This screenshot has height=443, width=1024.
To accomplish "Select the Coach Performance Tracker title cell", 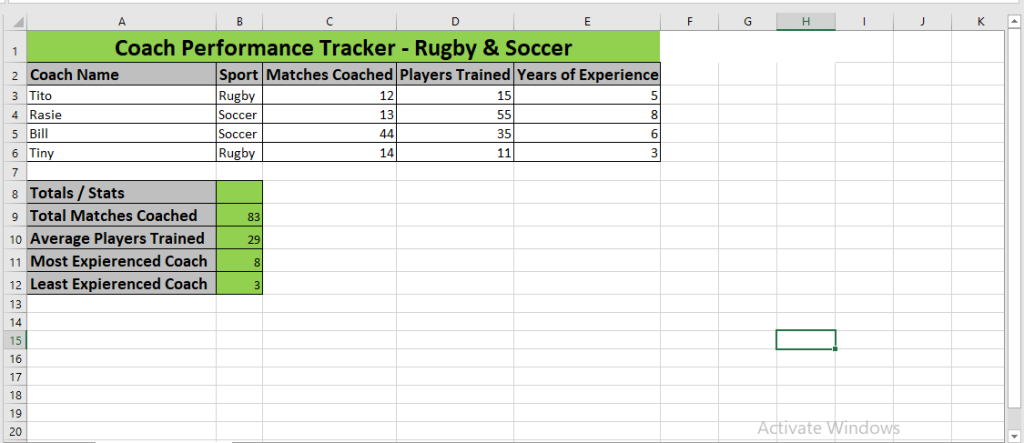I will (x=343, y=47).
